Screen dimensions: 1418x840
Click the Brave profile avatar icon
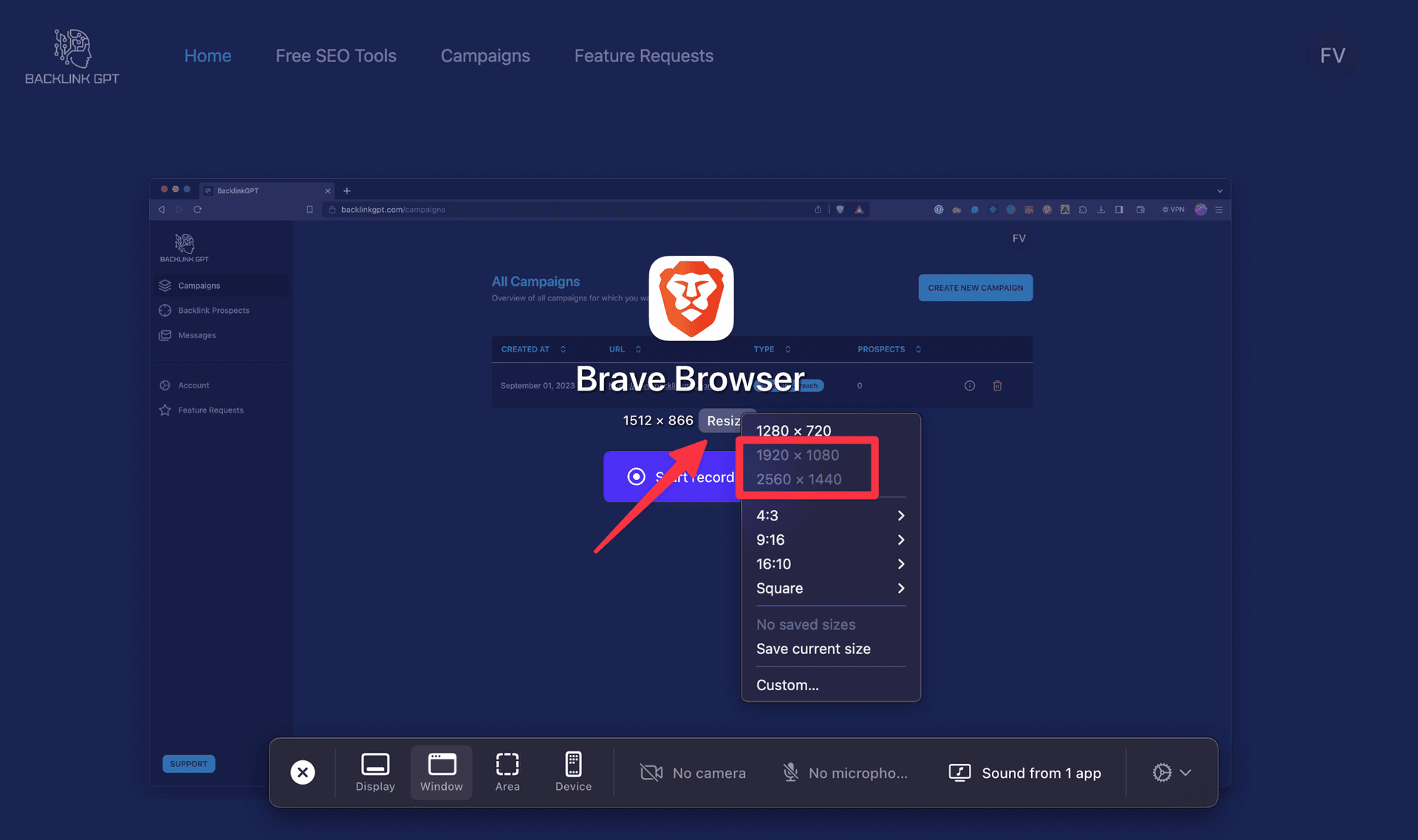[x=1201, y=210]
